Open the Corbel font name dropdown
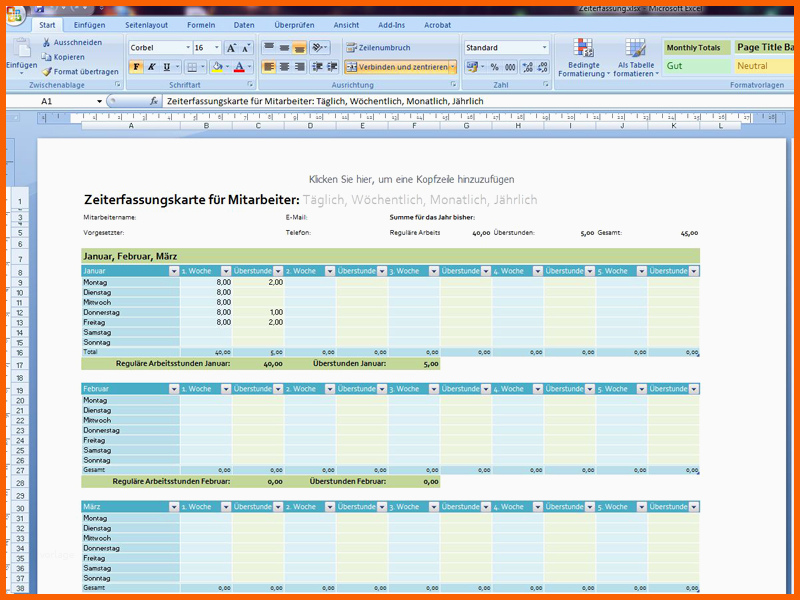The image size is (800, 600). tap(188, 48)
